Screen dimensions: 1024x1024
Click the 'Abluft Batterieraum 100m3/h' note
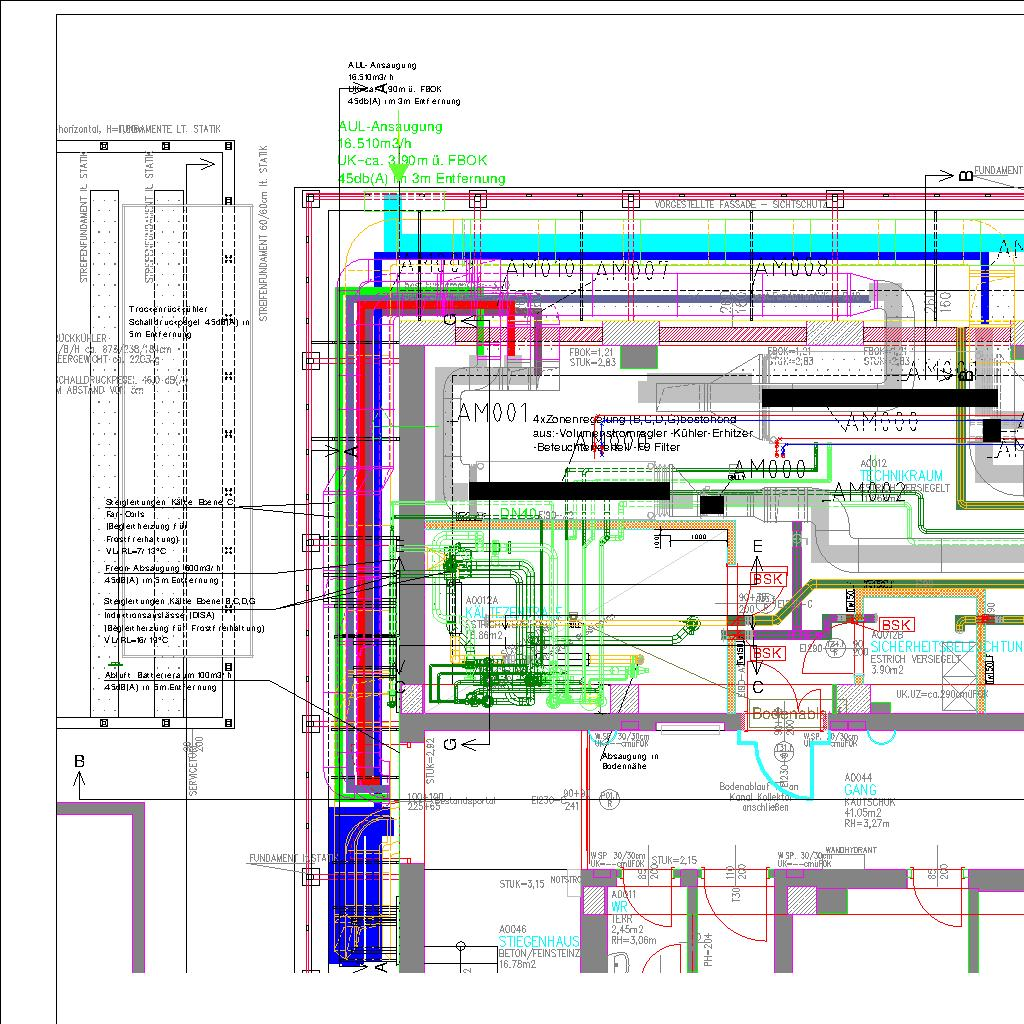(x=168, y=675)
